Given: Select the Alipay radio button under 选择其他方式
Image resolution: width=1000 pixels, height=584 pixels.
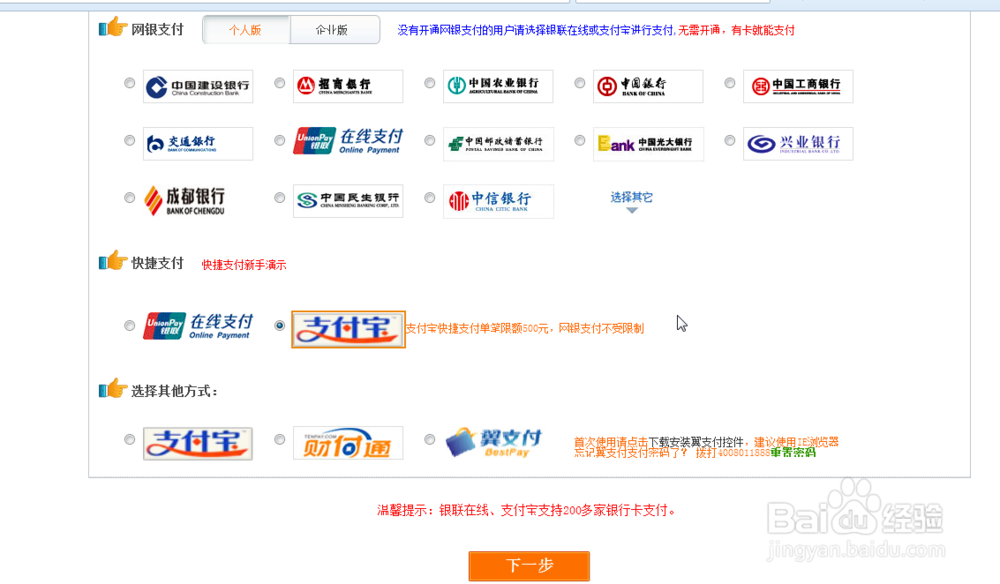Looking at the screenshot, I should point(129,439).
